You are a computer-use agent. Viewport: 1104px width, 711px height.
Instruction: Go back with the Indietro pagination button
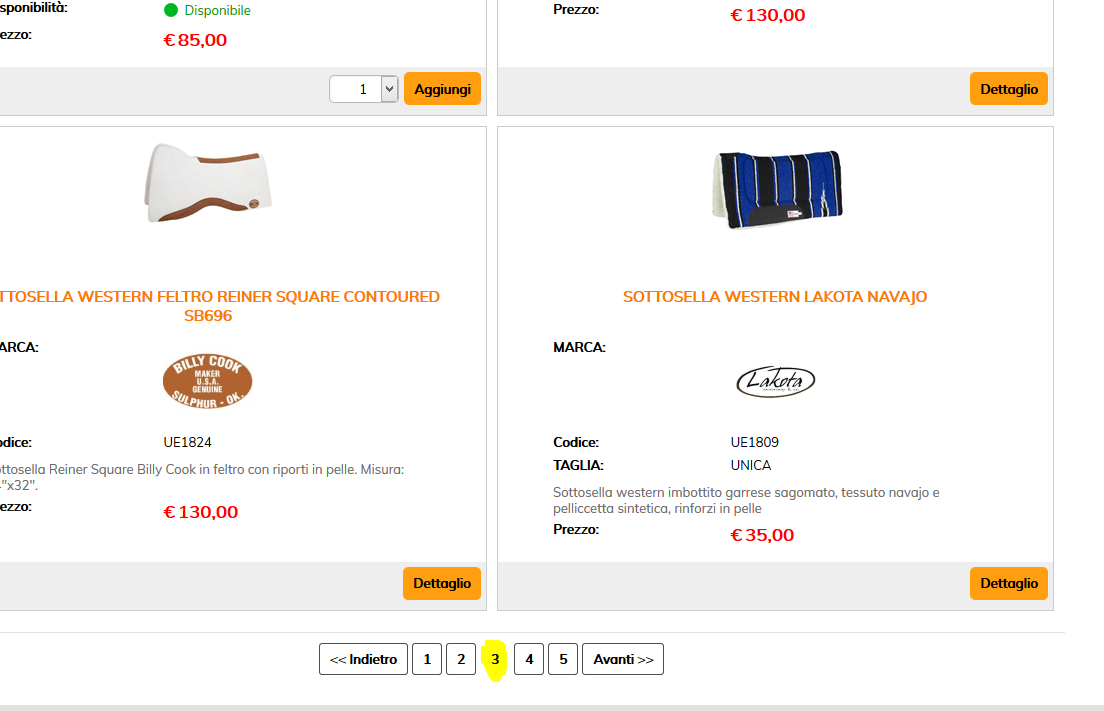pos(363,659)
